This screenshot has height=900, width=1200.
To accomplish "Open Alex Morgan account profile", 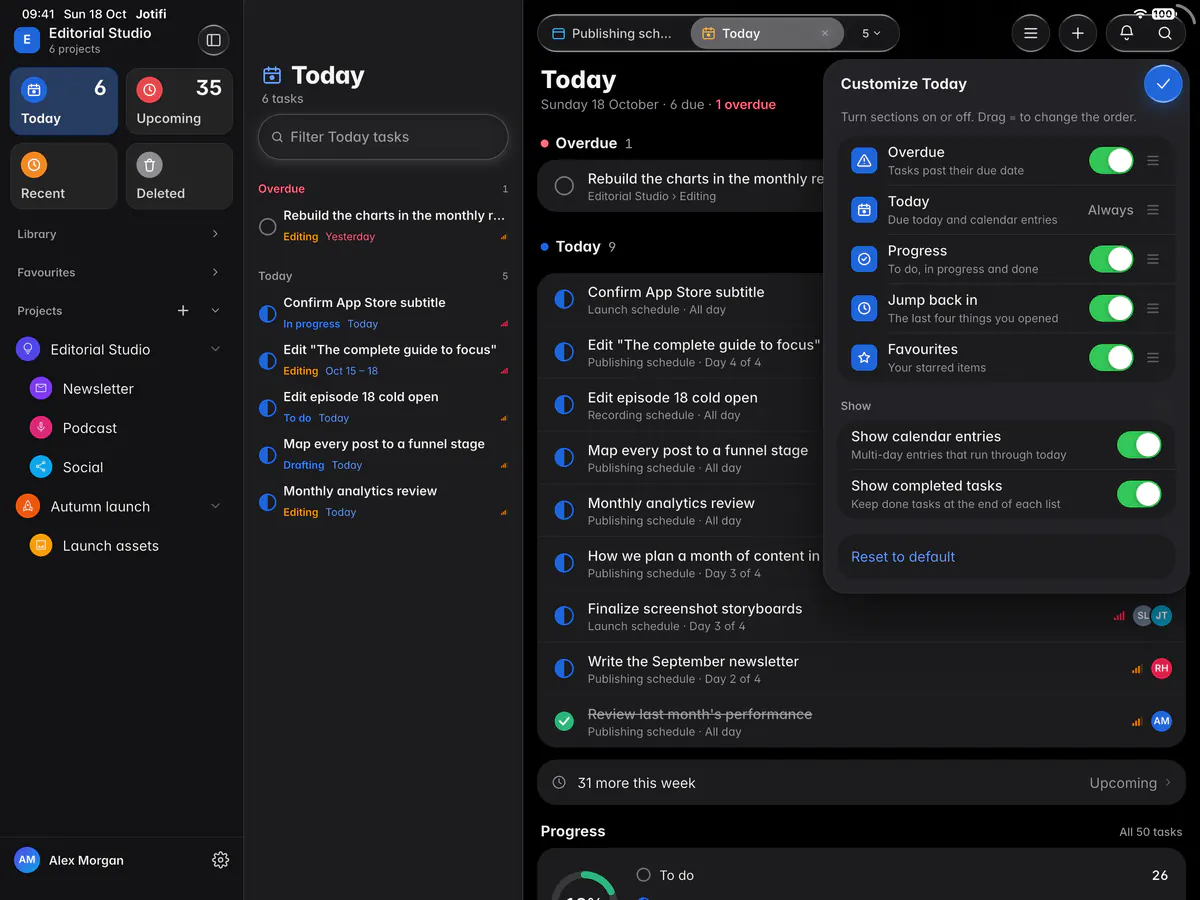I will click(70, 860).
